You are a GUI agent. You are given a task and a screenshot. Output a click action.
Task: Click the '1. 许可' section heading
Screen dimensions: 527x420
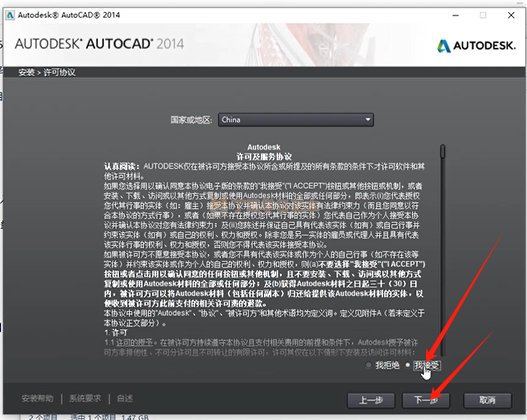[116, 333]
